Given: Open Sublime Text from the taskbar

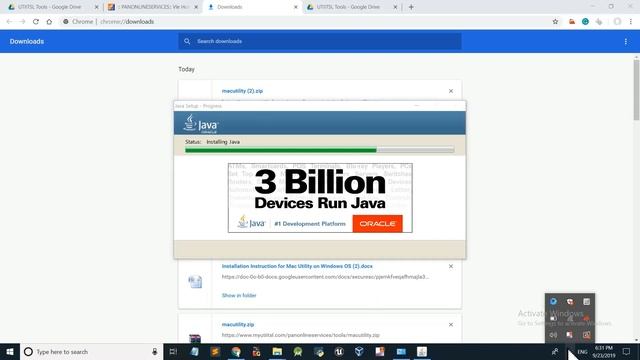Looking at the screenshot, I should pyautogui.click(x=215, y=352).
